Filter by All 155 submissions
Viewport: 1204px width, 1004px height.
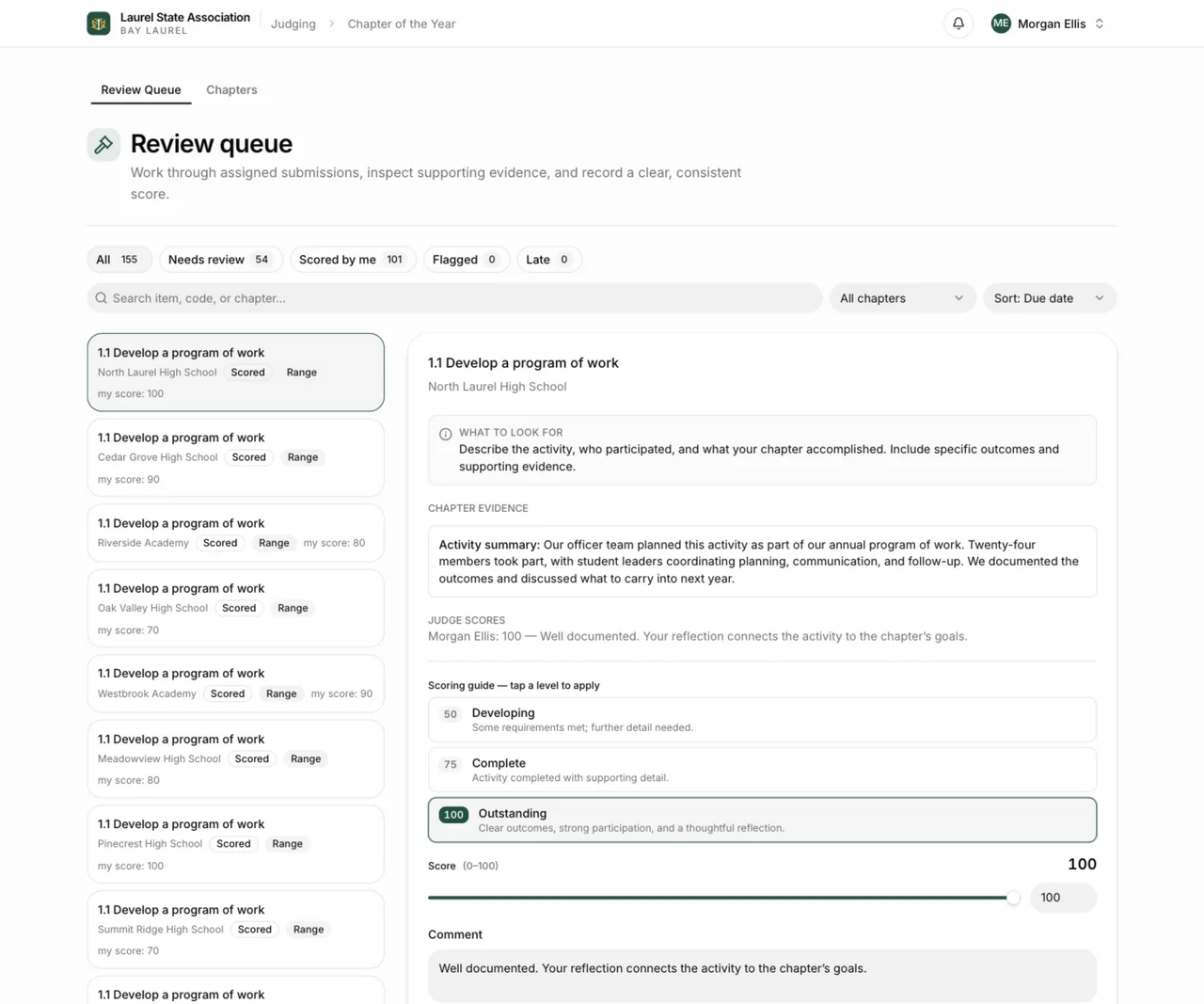pos(119,260)
